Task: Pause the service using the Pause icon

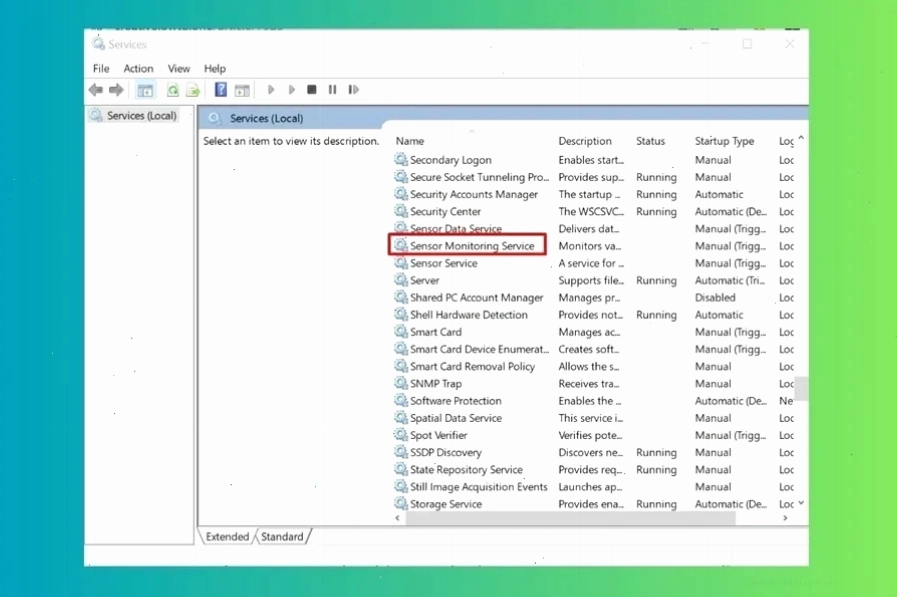Action: pyautogui.click(x=332, y=90)
